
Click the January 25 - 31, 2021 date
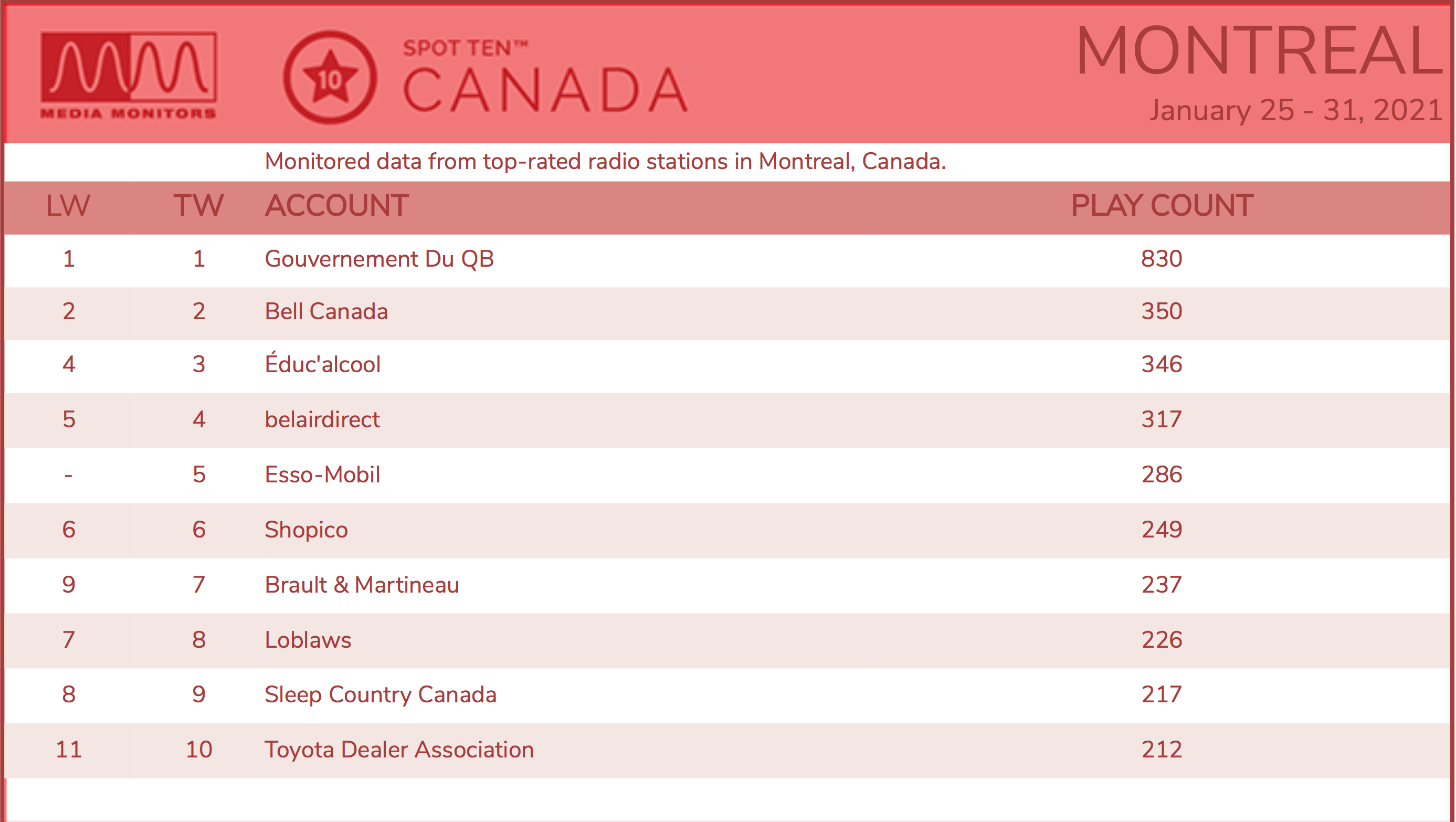click(1296, 110)
